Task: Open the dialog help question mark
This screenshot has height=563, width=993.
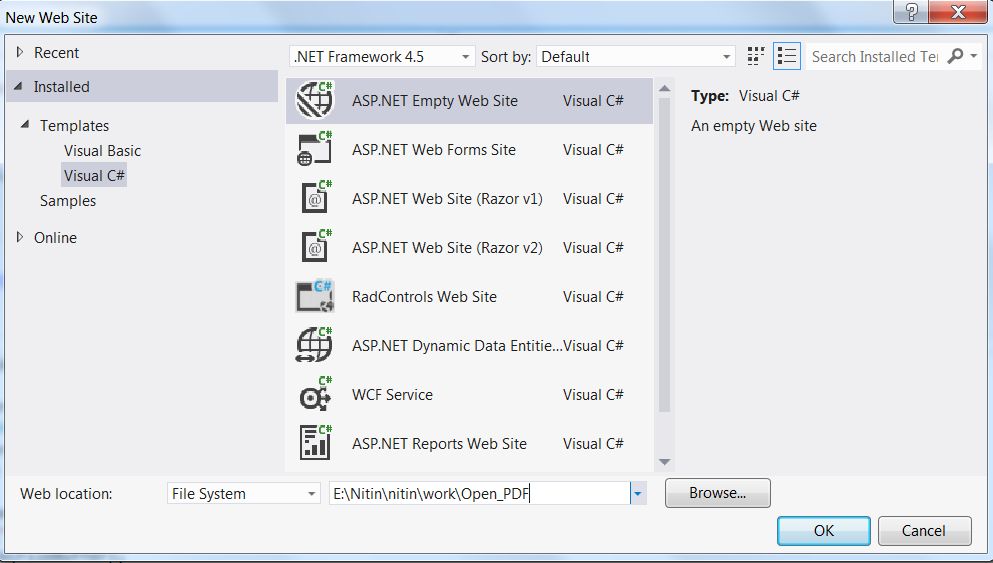Action: click(911, 11)
